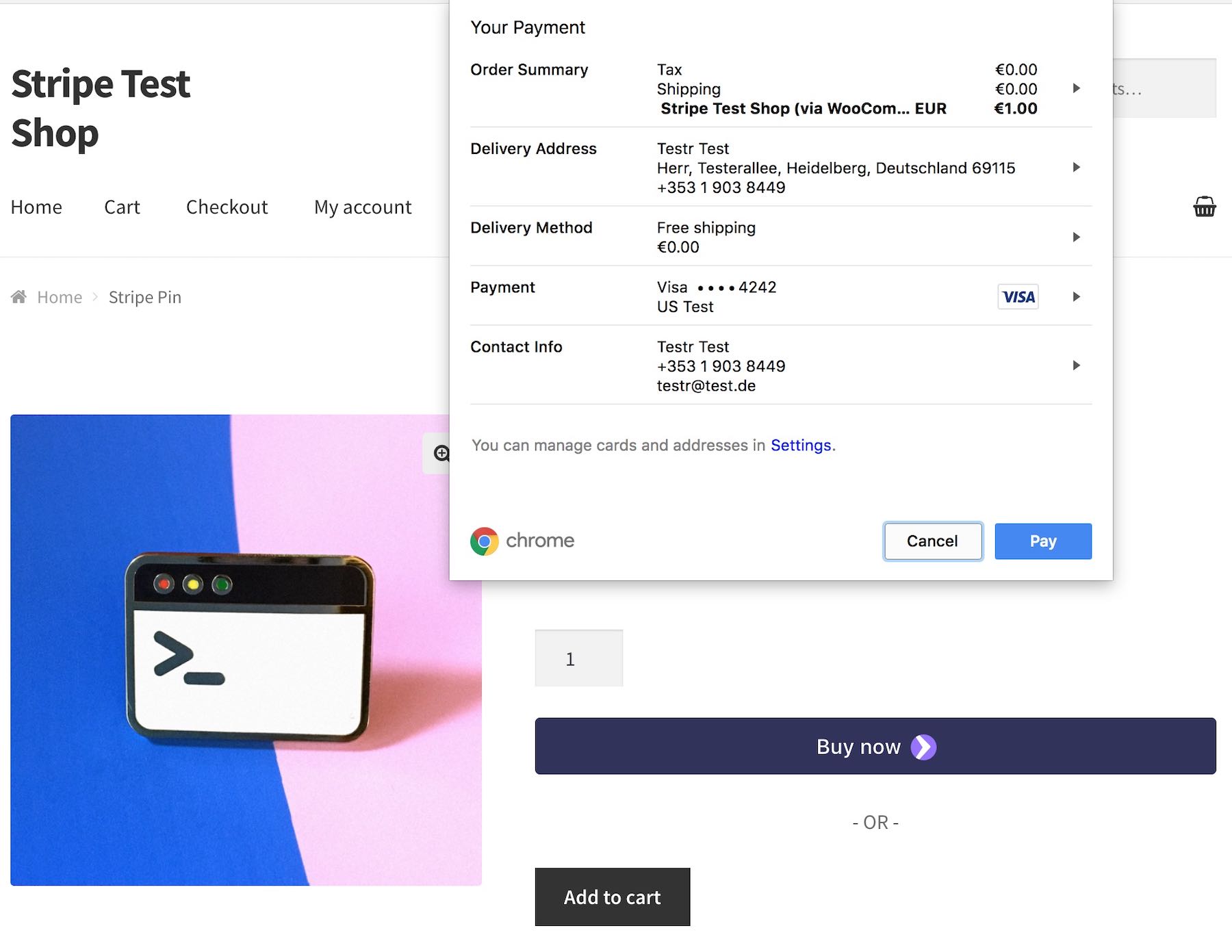Expand the Delivery Method options arrow

pyautogui.click(x=1076, y=237)
